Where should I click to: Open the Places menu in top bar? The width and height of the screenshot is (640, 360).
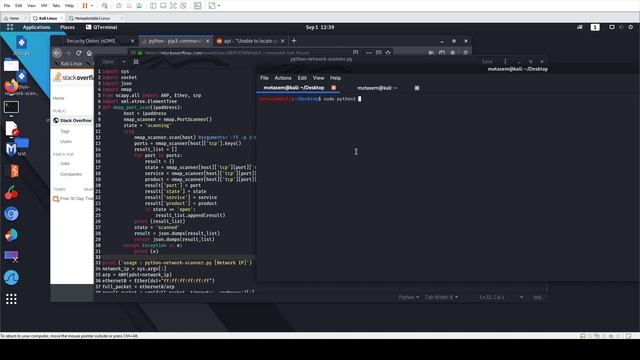pyautogui.click(x=67, y=27)
